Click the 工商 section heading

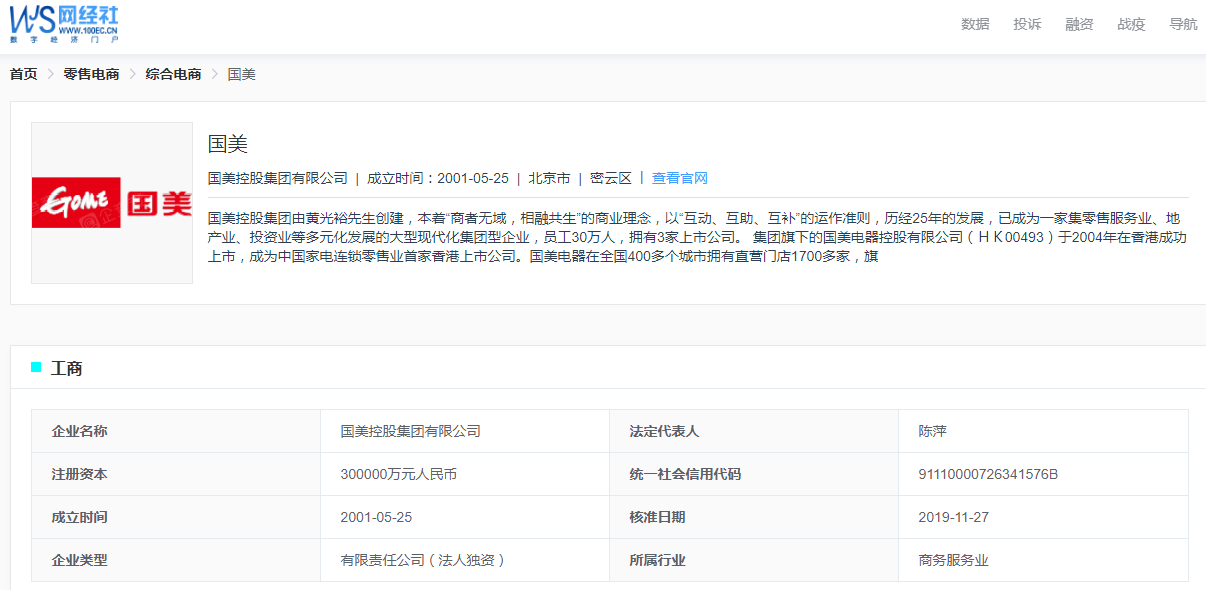click(x=67, y=368)
